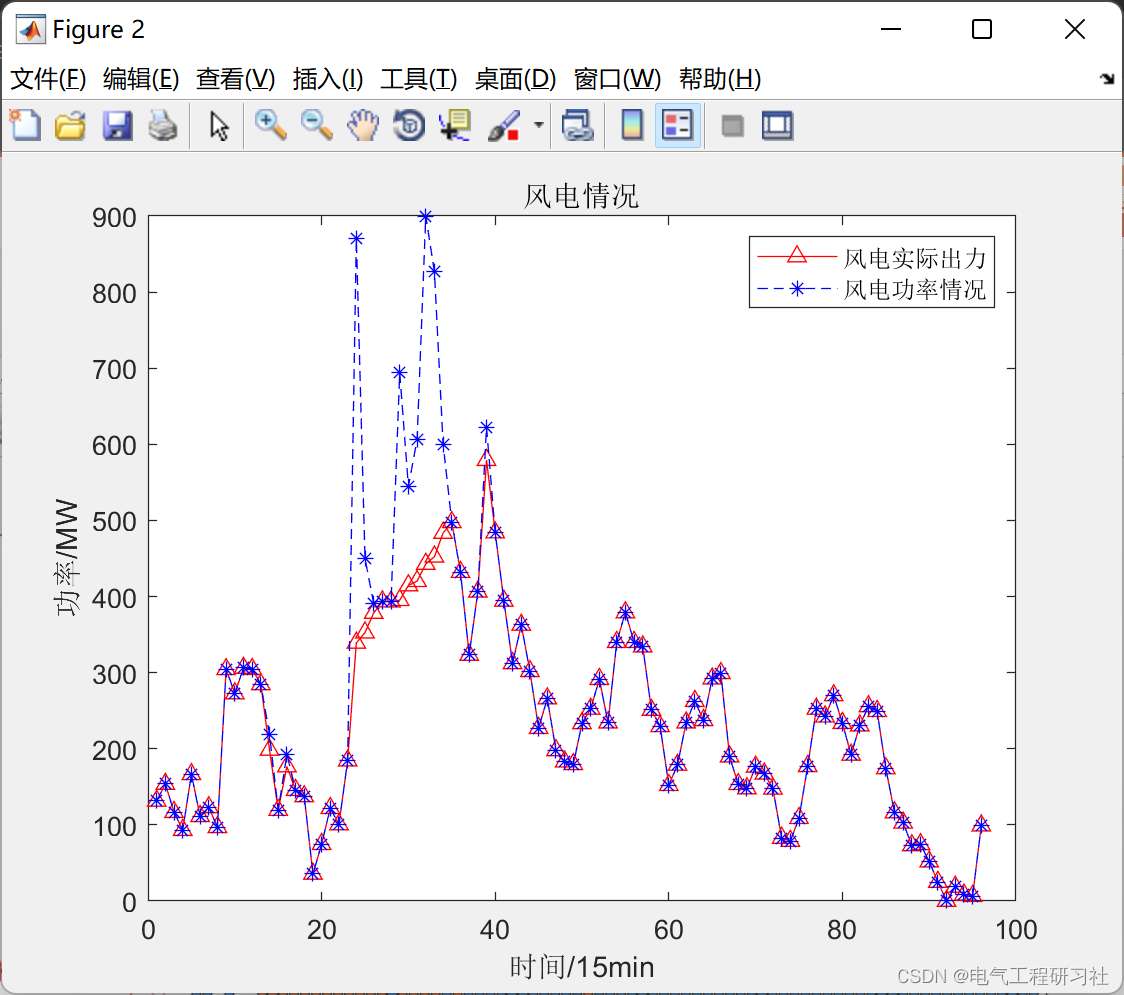Select the Pan hand tool

point(363,125)
